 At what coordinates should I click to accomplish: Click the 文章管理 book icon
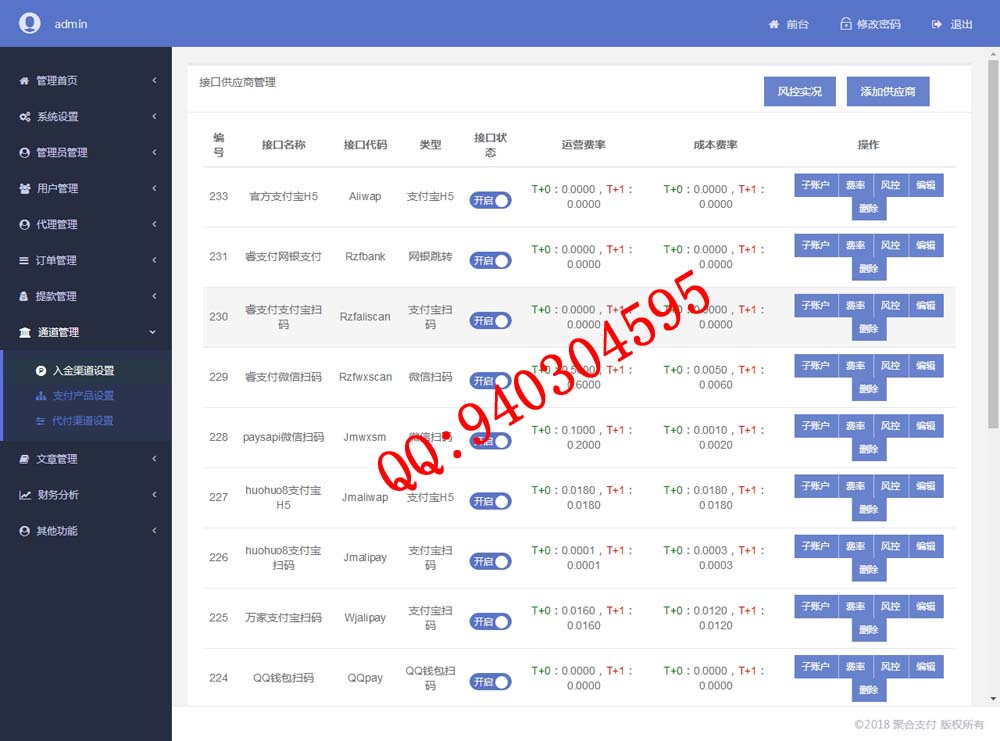(x=24, y=459)
